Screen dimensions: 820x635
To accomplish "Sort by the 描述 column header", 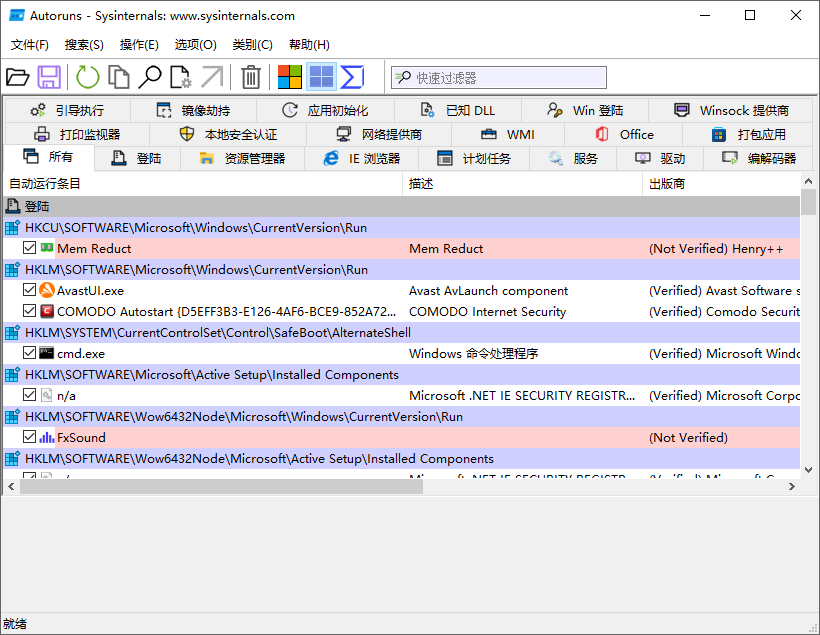I will (522, 184).
